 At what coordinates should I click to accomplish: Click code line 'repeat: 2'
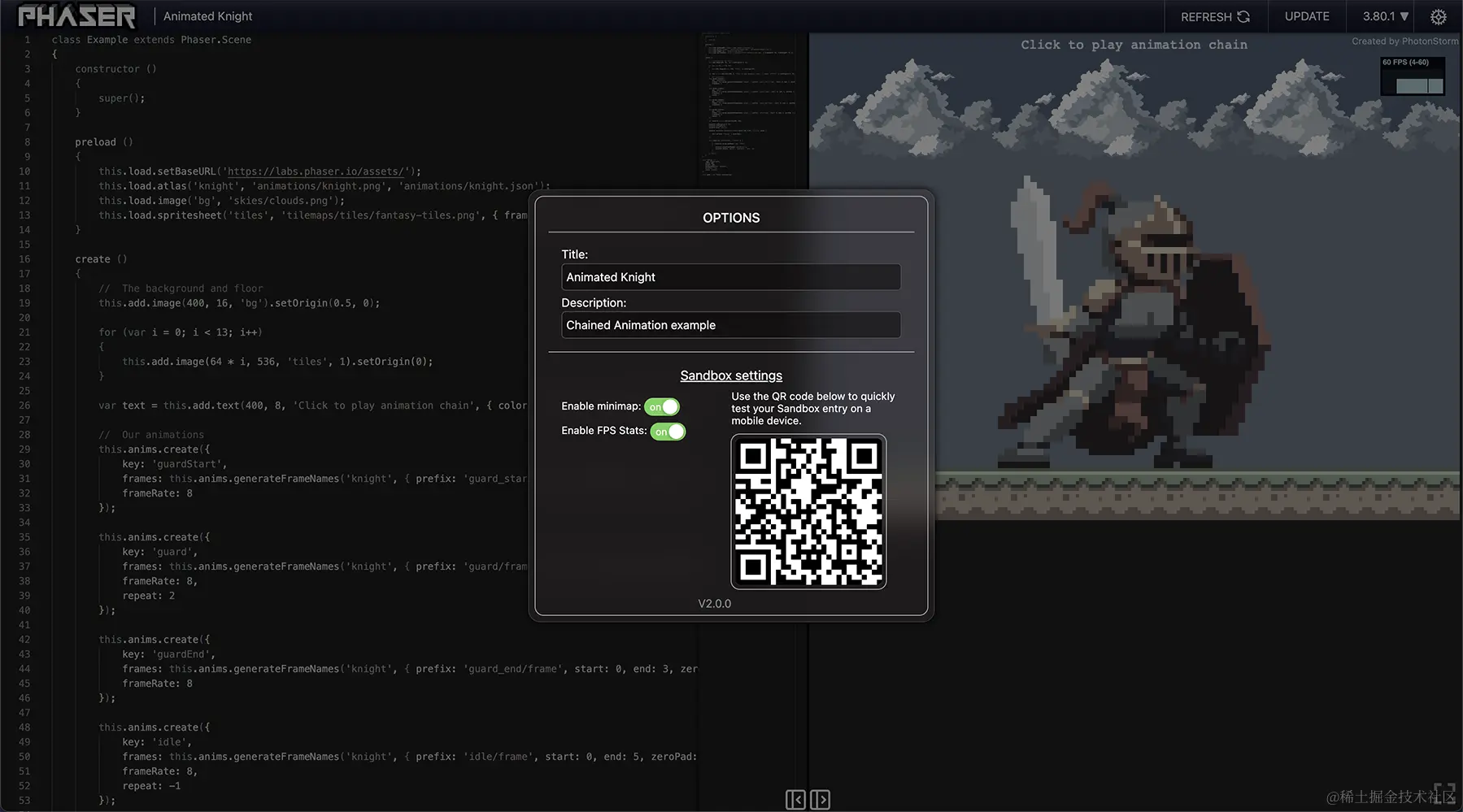pyautogui.click(x=149, y=596)
